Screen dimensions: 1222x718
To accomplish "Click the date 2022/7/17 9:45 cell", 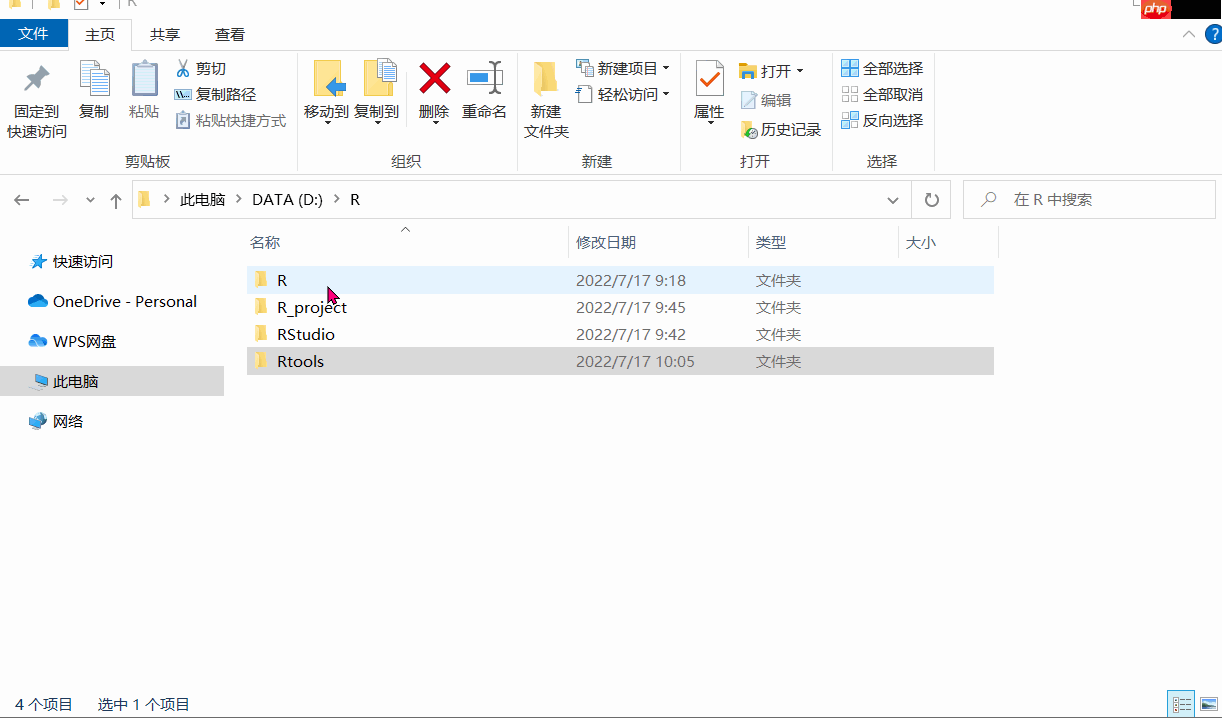I will tap(631, 307).
